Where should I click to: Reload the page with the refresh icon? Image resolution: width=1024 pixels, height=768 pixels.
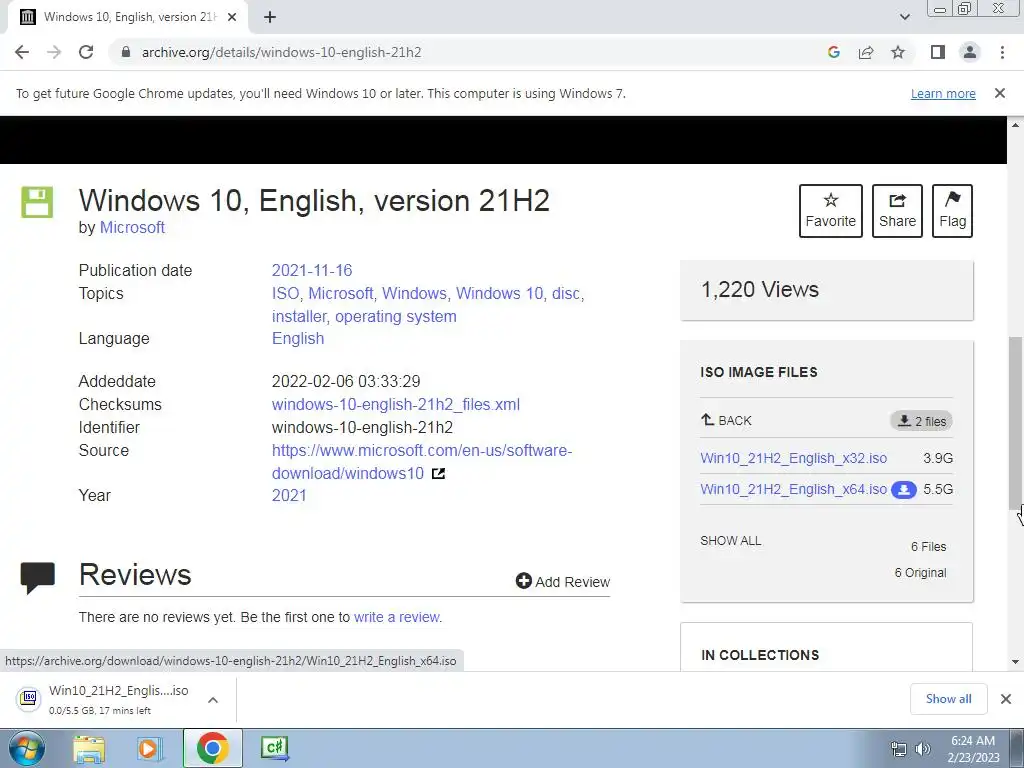(86, 52)
